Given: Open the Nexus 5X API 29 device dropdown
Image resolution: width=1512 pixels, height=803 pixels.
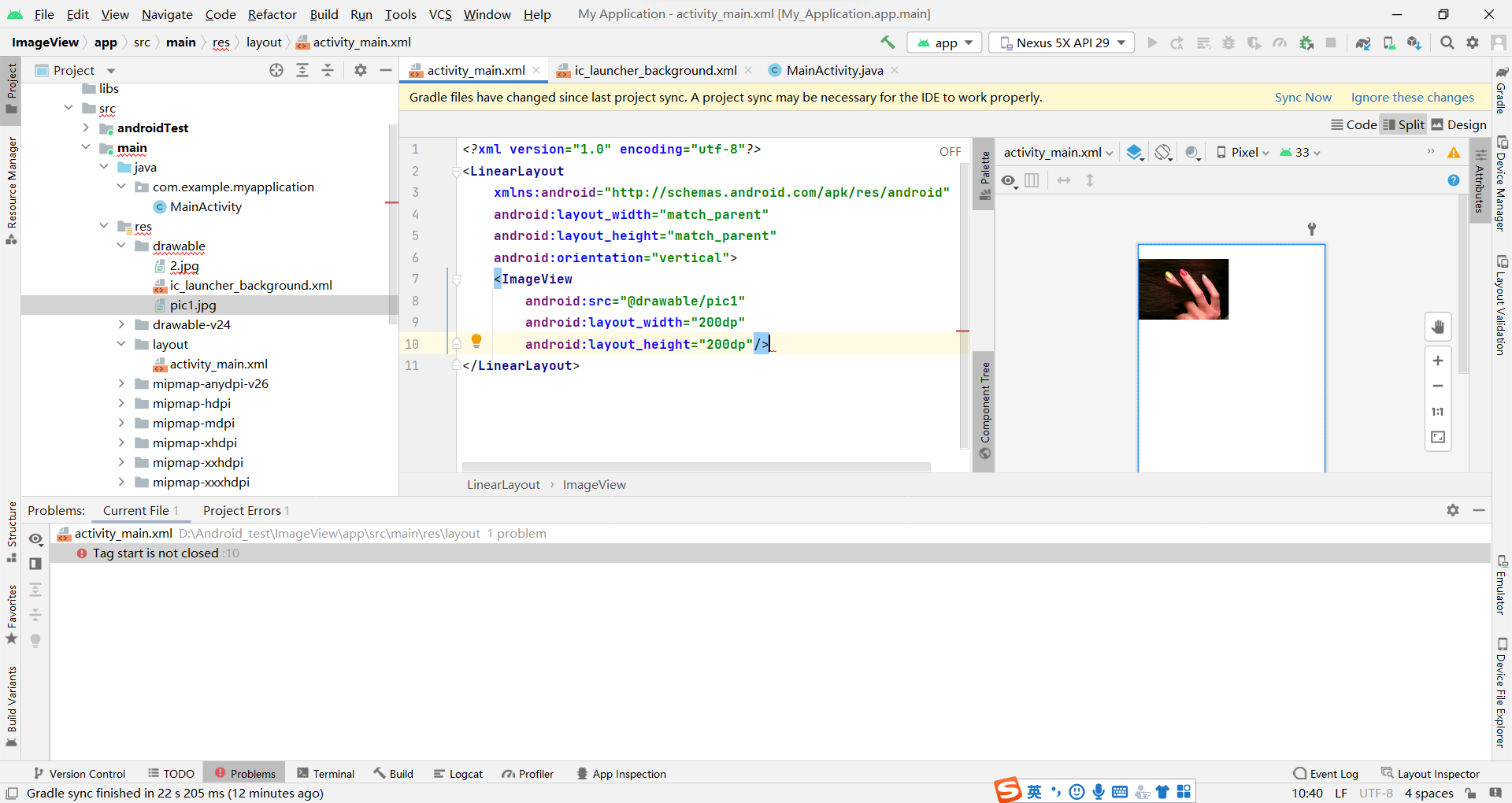Looking at the screenshot, I should tap(1061, 43).
